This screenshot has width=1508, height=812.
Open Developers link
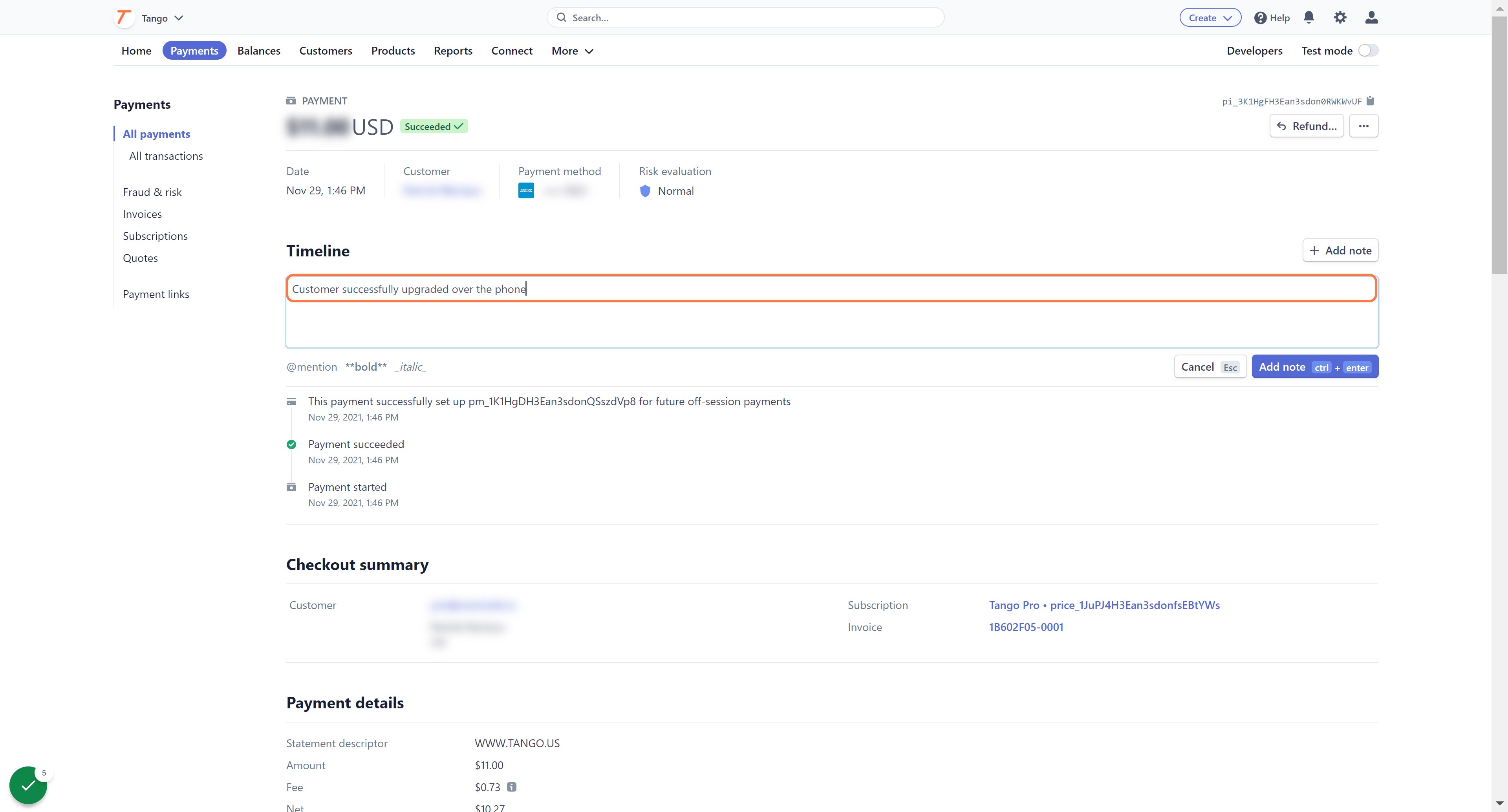[x=1254, y=51]
